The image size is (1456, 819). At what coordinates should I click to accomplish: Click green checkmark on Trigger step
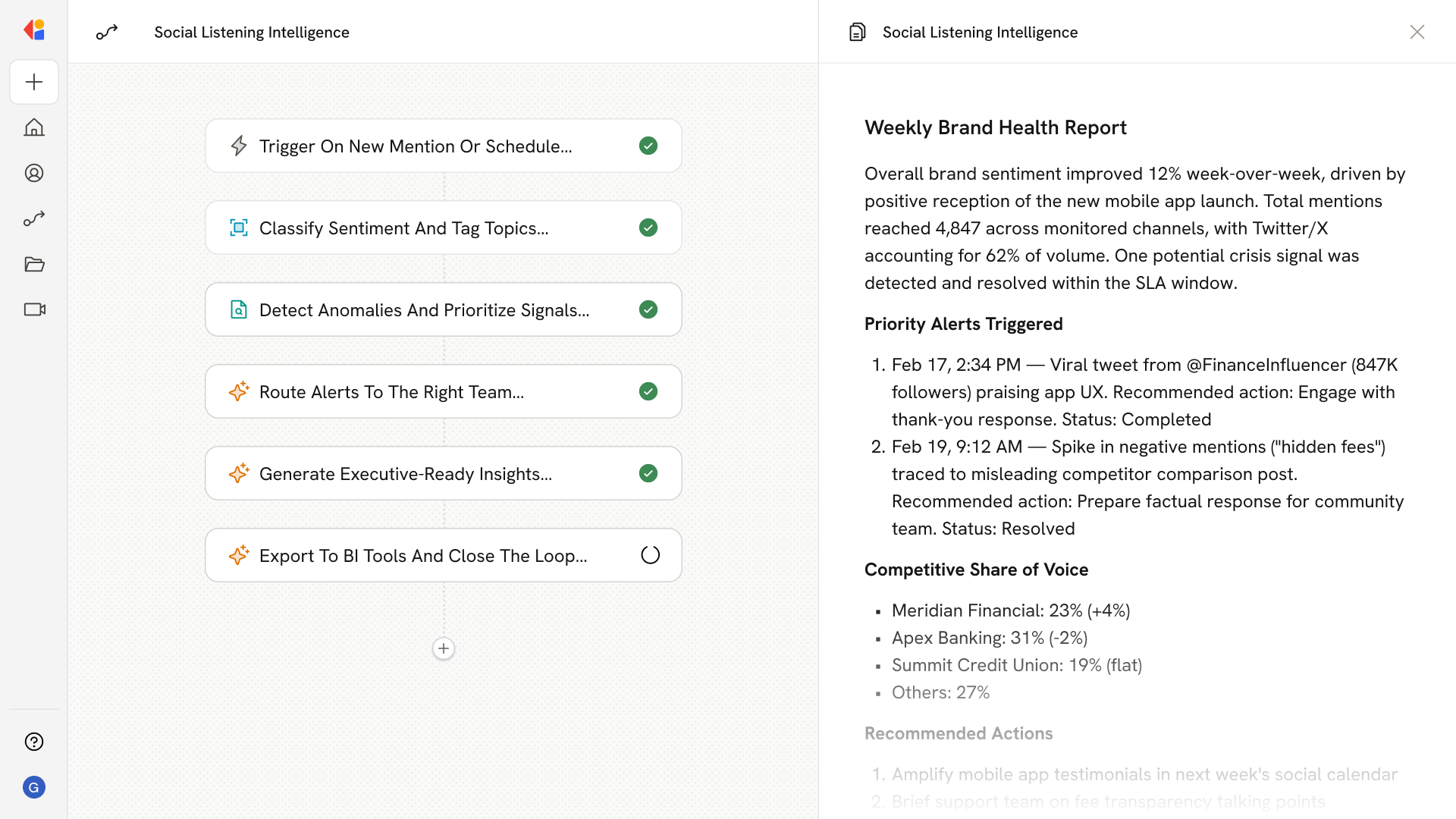[648, 146]
